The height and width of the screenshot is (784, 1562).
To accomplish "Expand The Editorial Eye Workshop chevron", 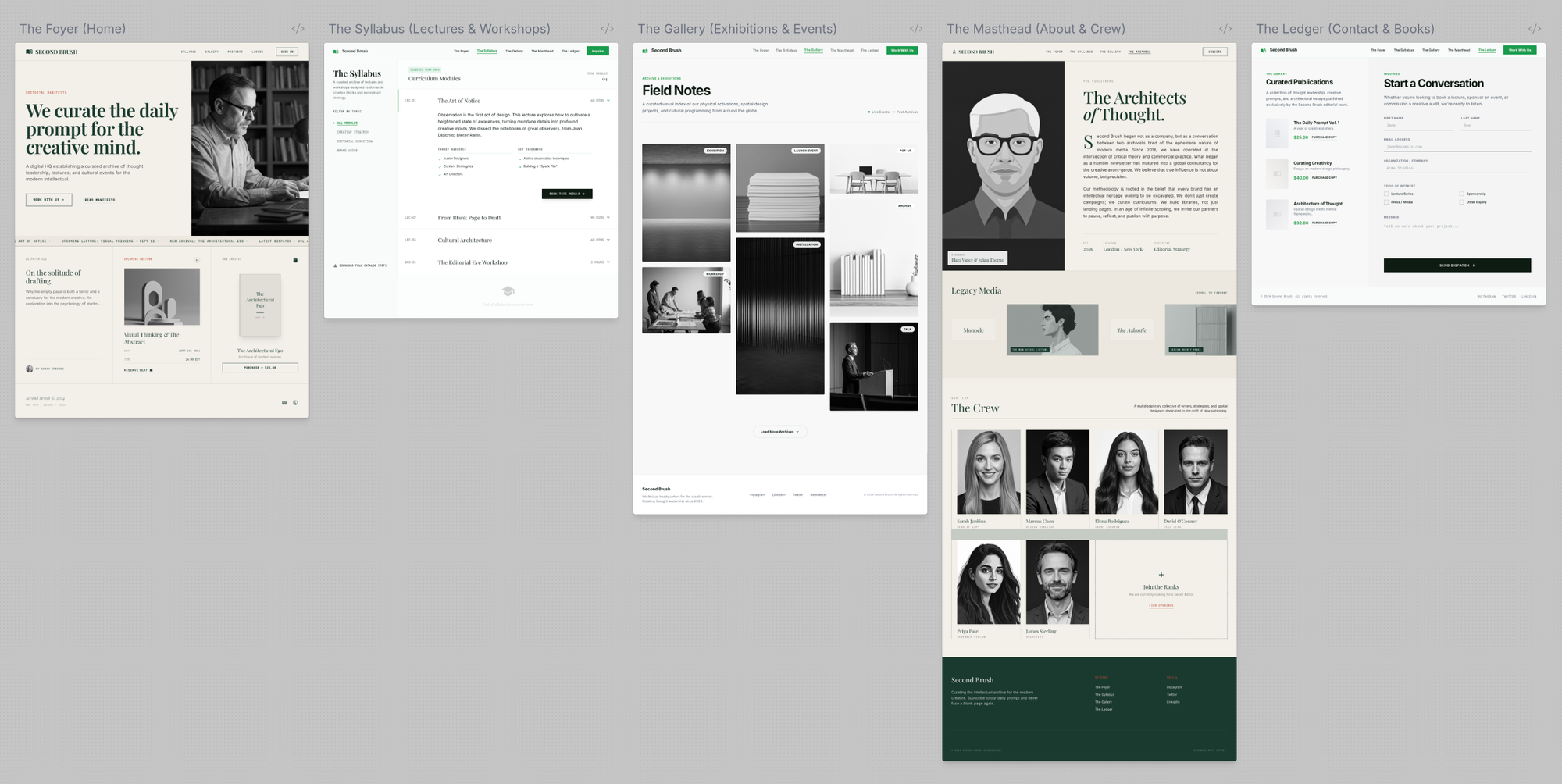I will 608,262.
